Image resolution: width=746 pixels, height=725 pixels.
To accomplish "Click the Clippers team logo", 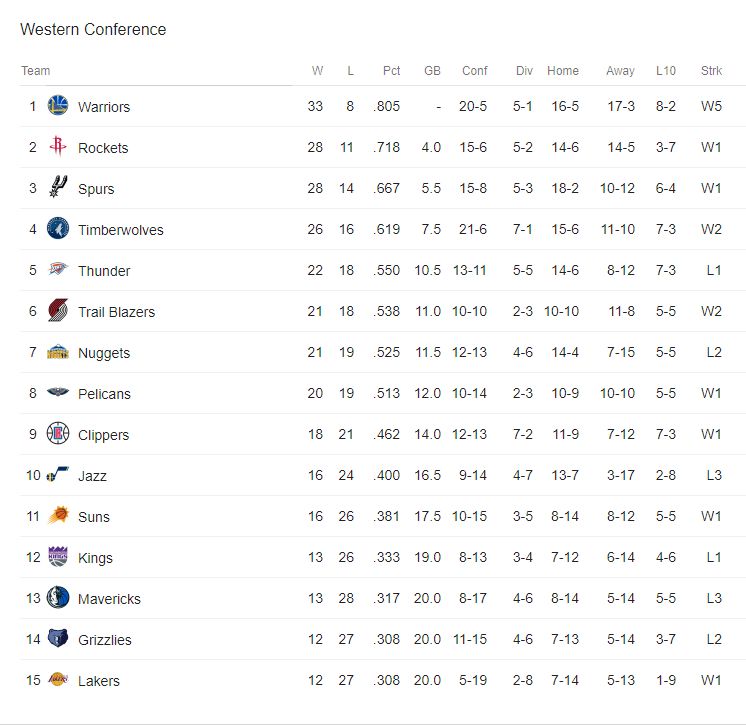I will (58, 434).
